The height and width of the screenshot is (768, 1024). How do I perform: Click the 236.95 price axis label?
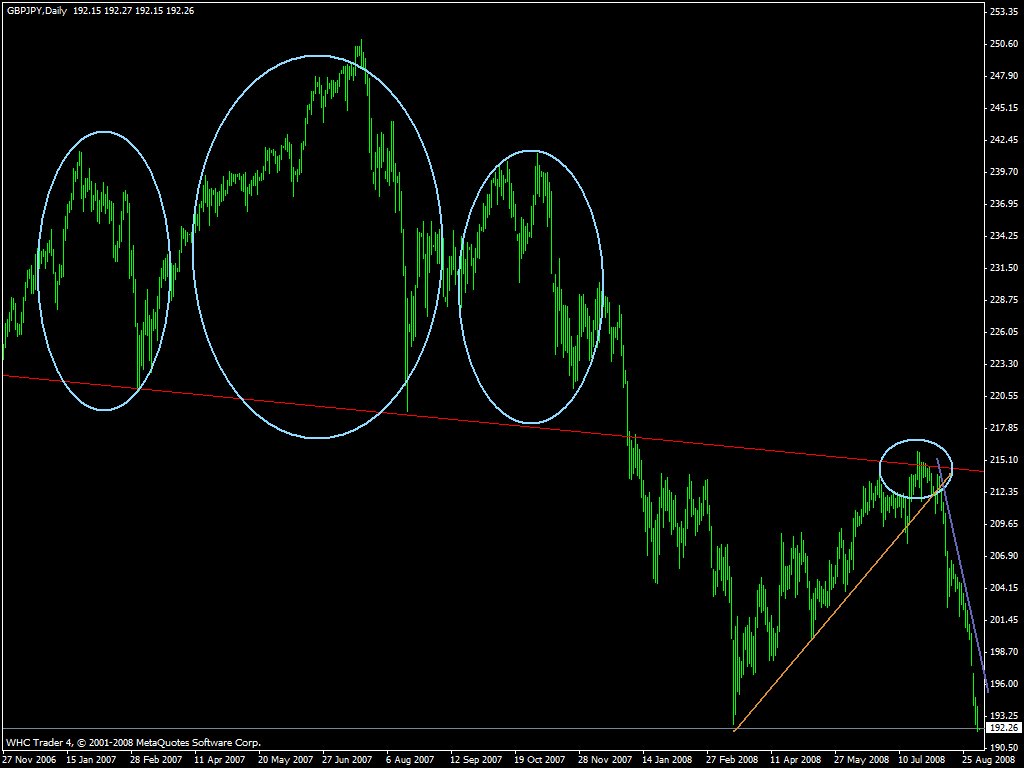1004,204
